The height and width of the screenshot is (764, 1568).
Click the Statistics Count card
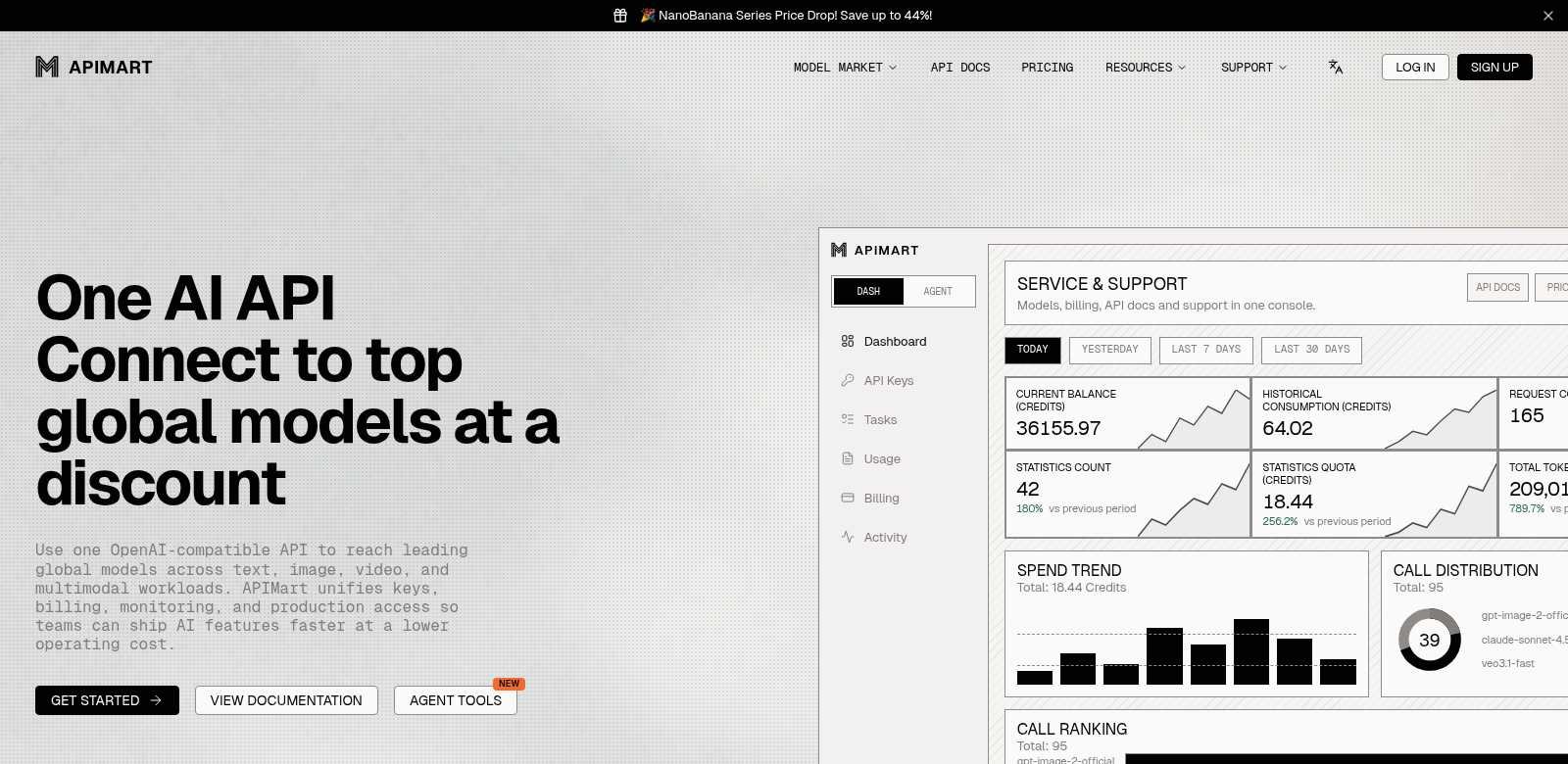coord(1128,494)
